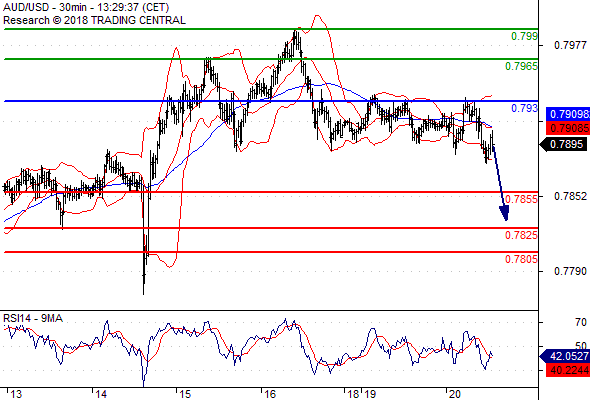
Task: Click the blue downward forecast arrow
Action: pos(501,182)
